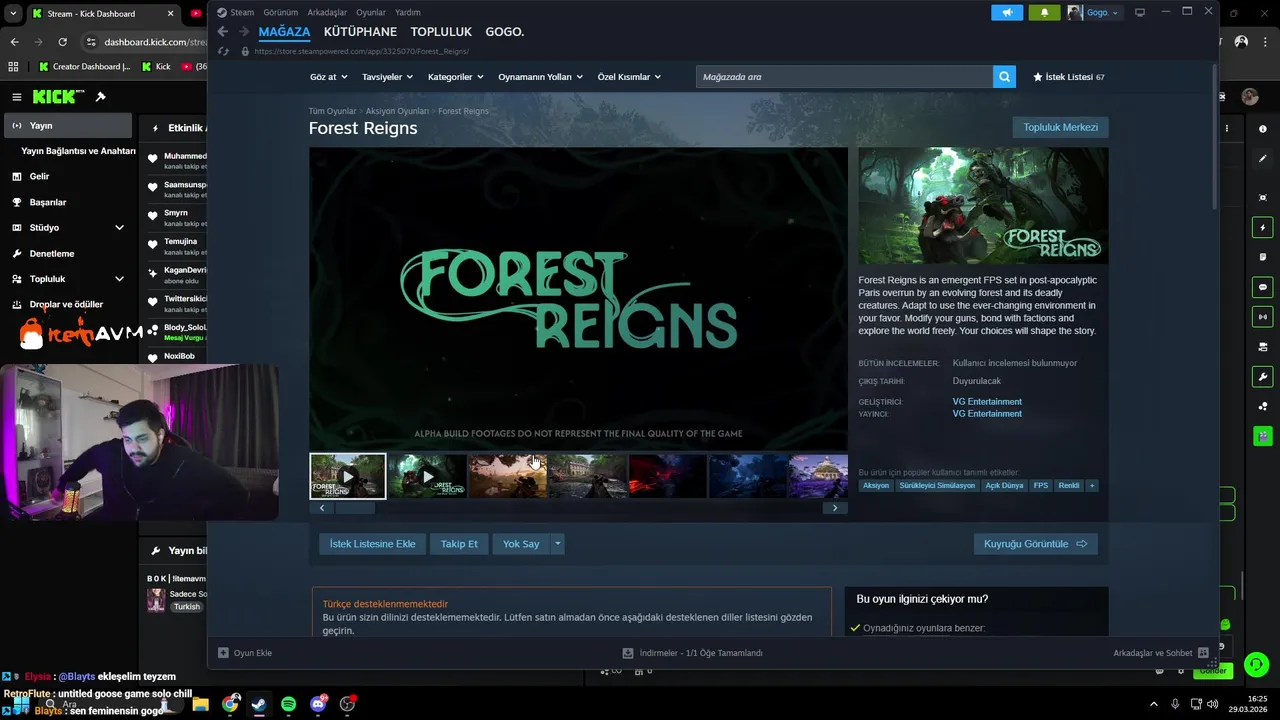Screen dimensions: 1280x720
Task: Open Steam Big Picture mode monitor icon
Action: point(1140,12)
